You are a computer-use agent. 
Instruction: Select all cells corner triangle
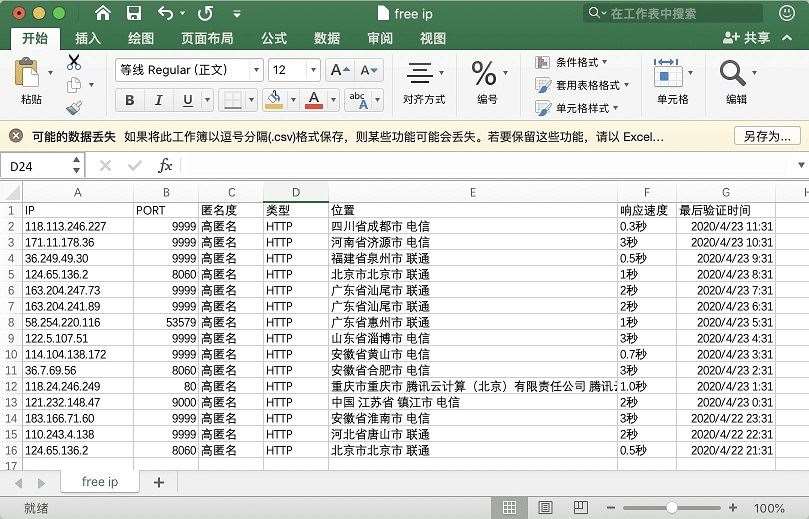pyautogui.click(x=12, y=192)
